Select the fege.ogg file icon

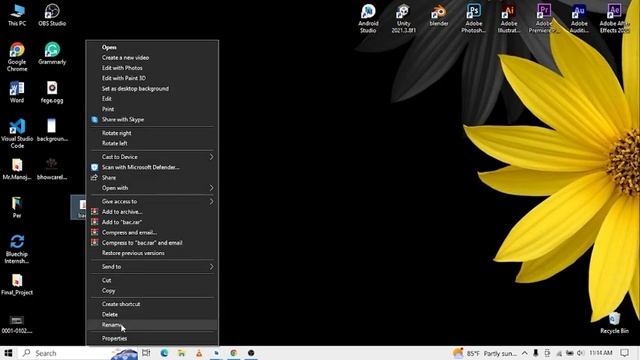[52, 92]
